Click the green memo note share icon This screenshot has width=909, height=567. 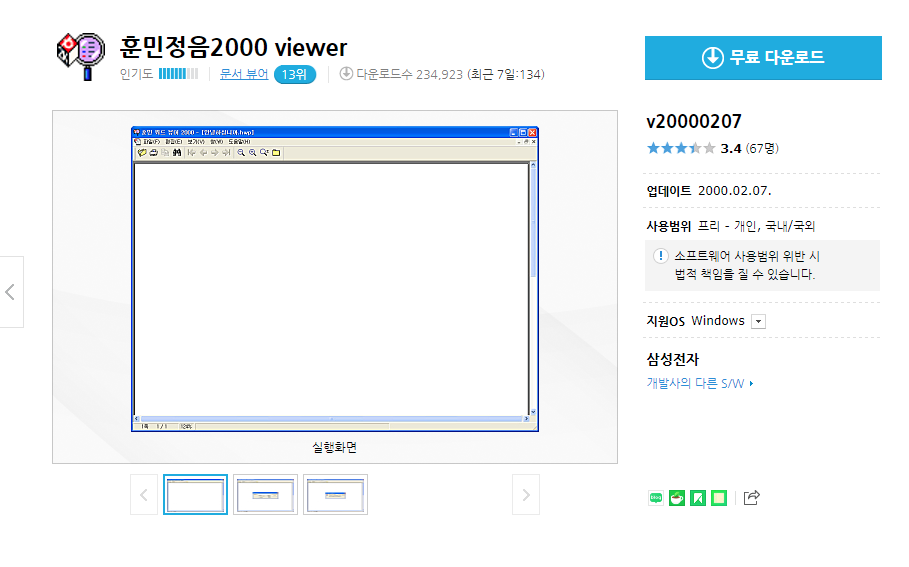click(719, 497)
